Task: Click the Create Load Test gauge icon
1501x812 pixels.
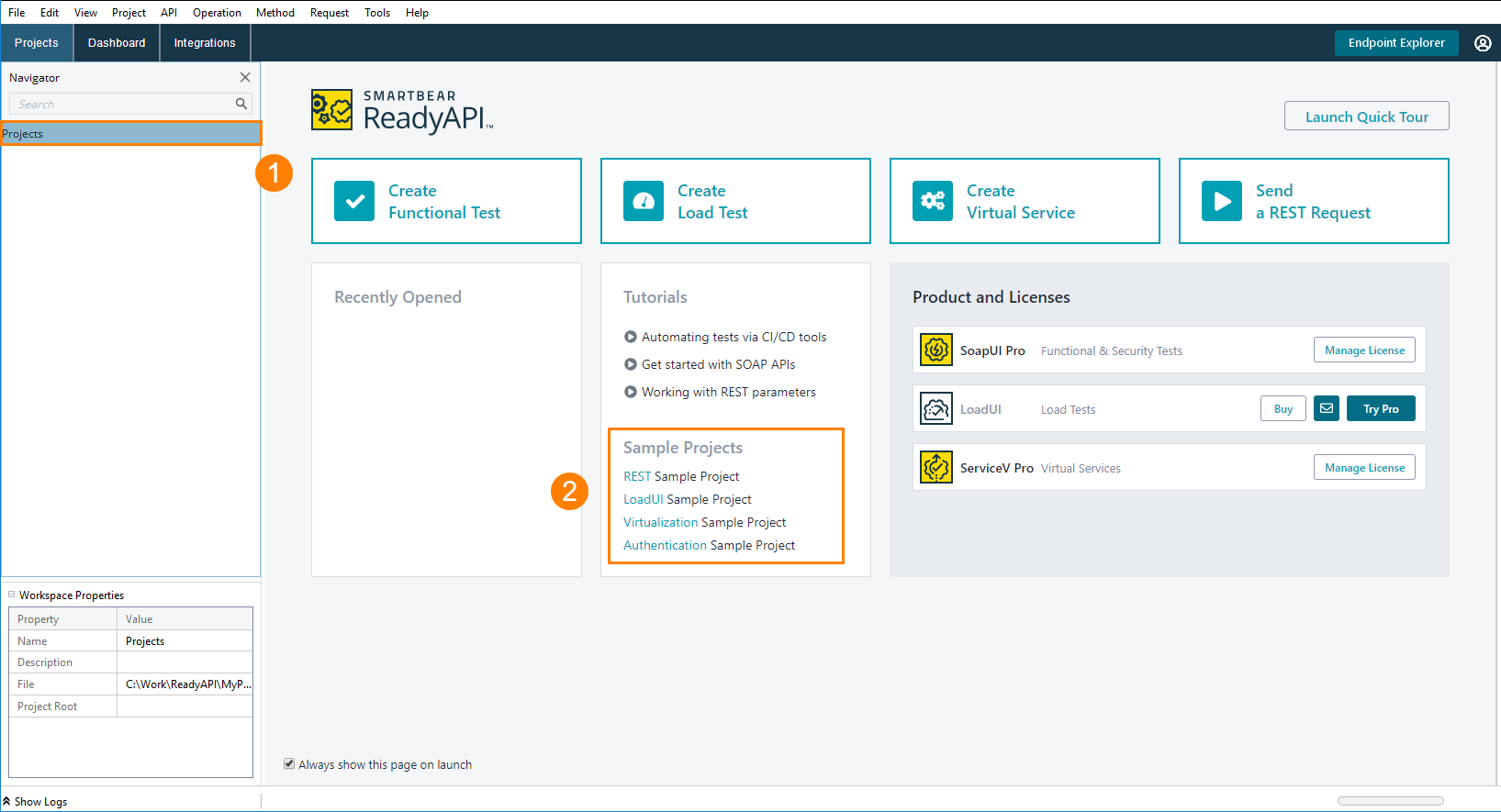Action: [x=644, y=201]
